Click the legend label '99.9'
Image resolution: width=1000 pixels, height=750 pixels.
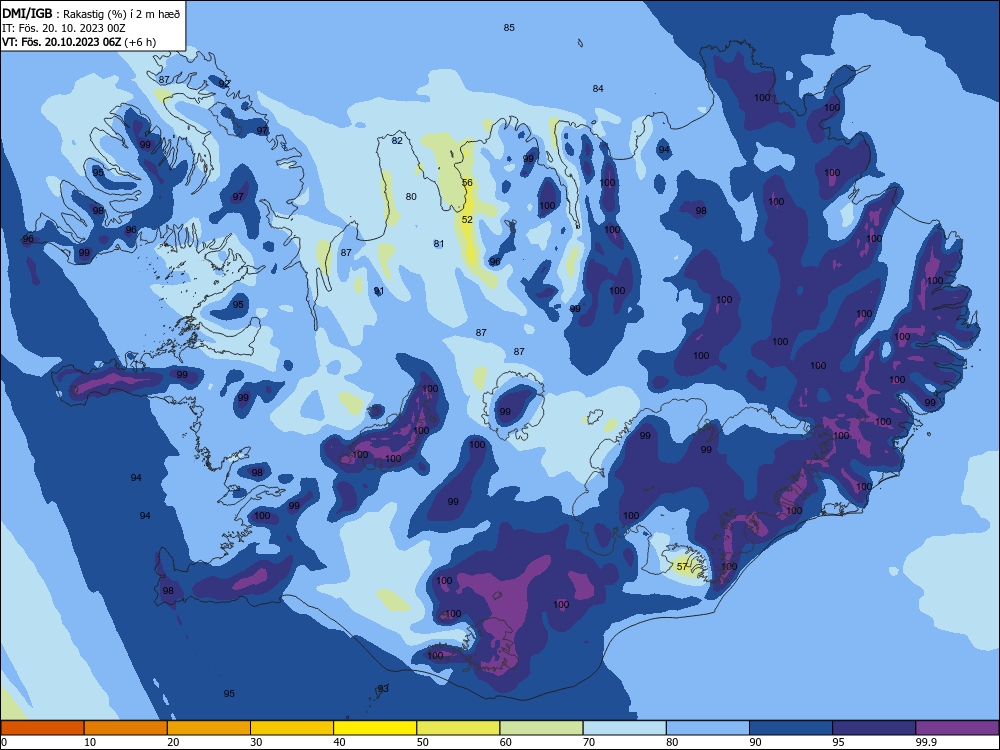tap(925, 742)
